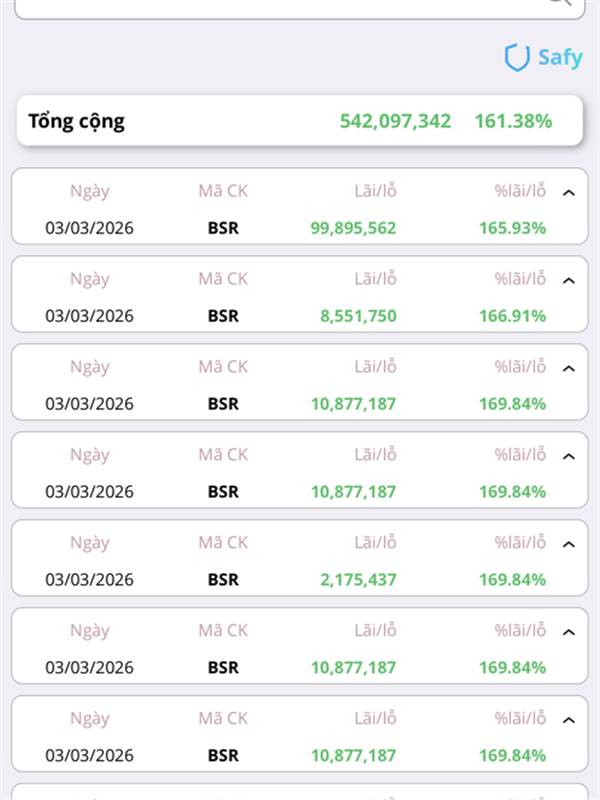This screenshot has height=800, width=600.
Task: Click the total percentage 161.38%
Action: [513, 122]
